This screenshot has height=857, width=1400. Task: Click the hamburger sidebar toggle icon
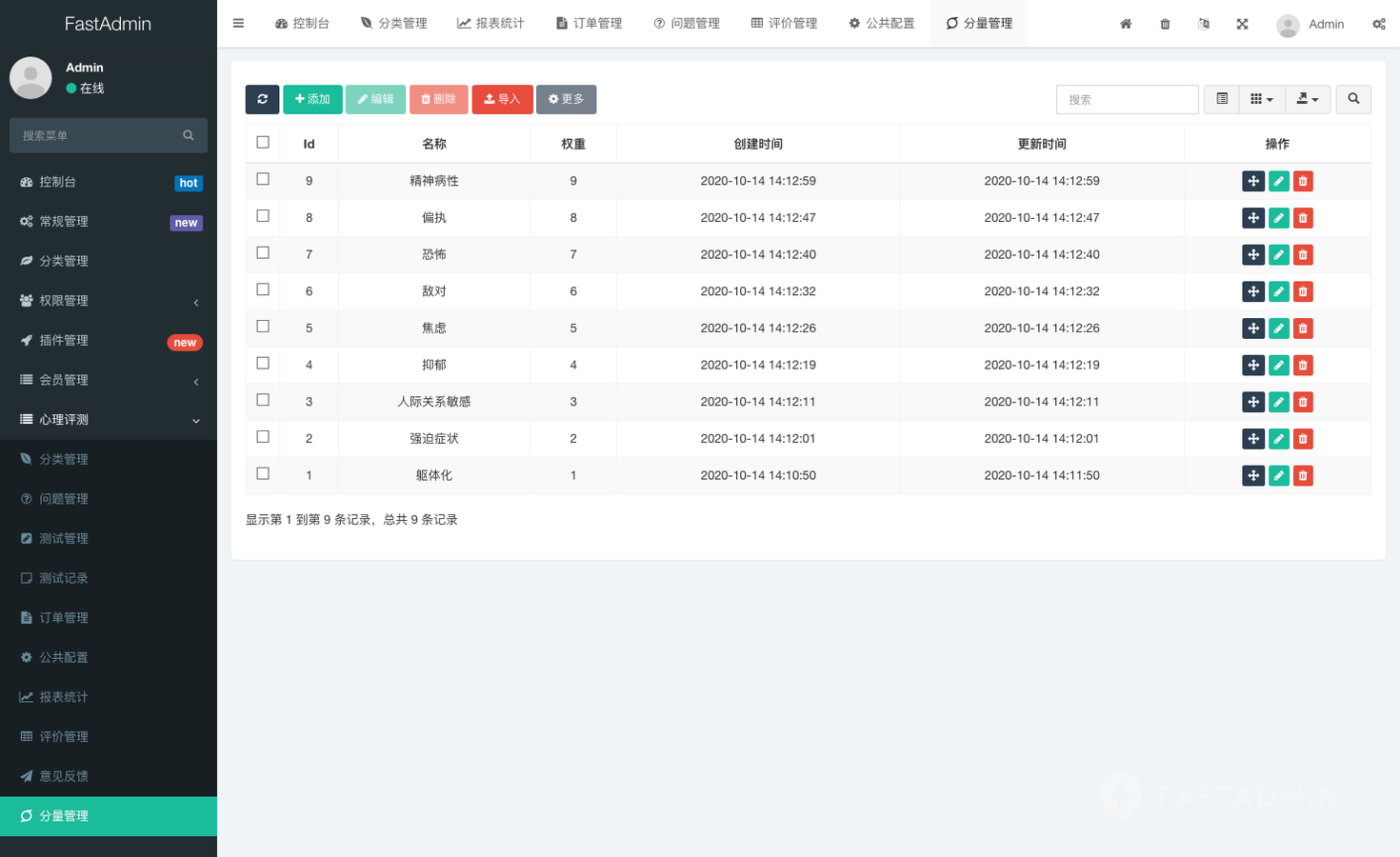pos(238,24)
